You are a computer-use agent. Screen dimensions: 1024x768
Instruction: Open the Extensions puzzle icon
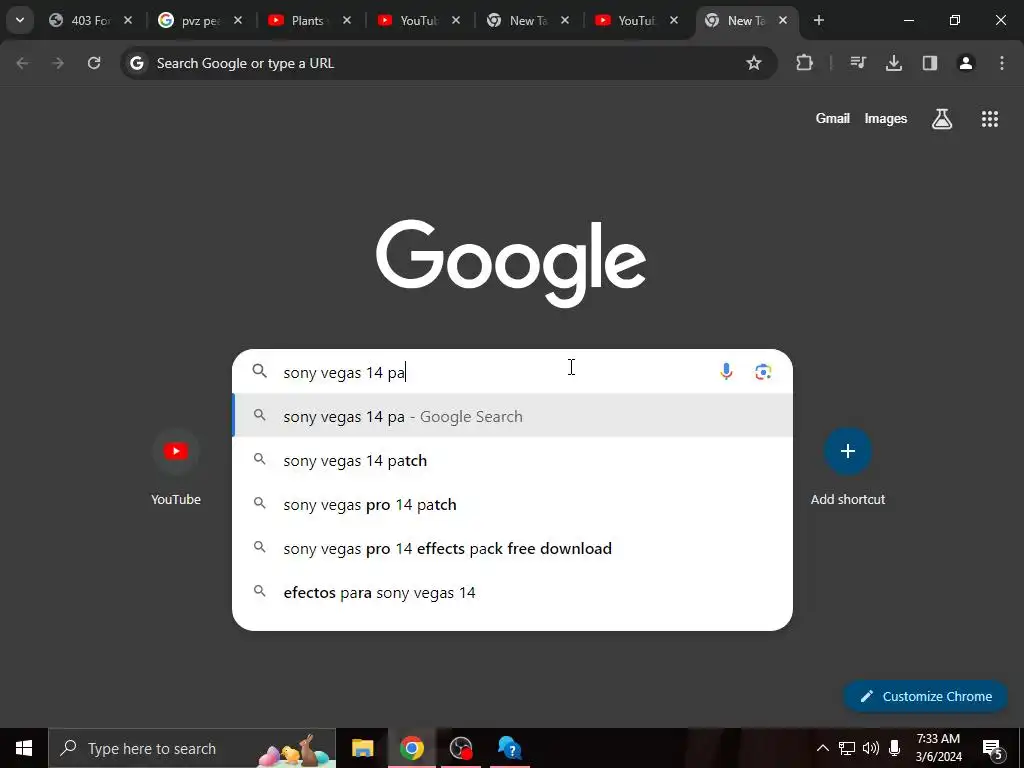point(805,63)
